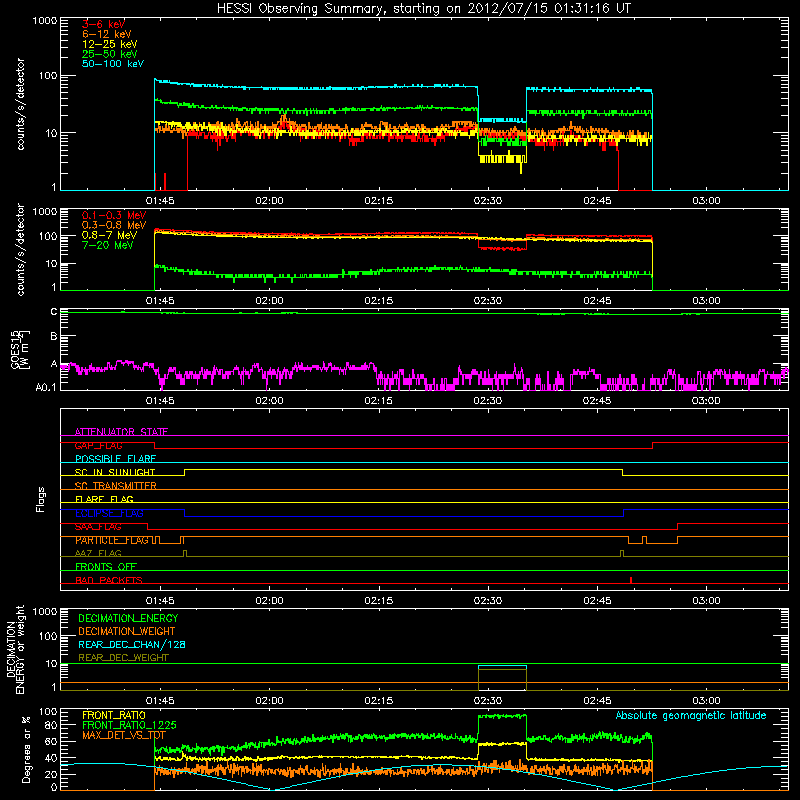Click the 01:45 tick under the keV panel

coord(160,201)
